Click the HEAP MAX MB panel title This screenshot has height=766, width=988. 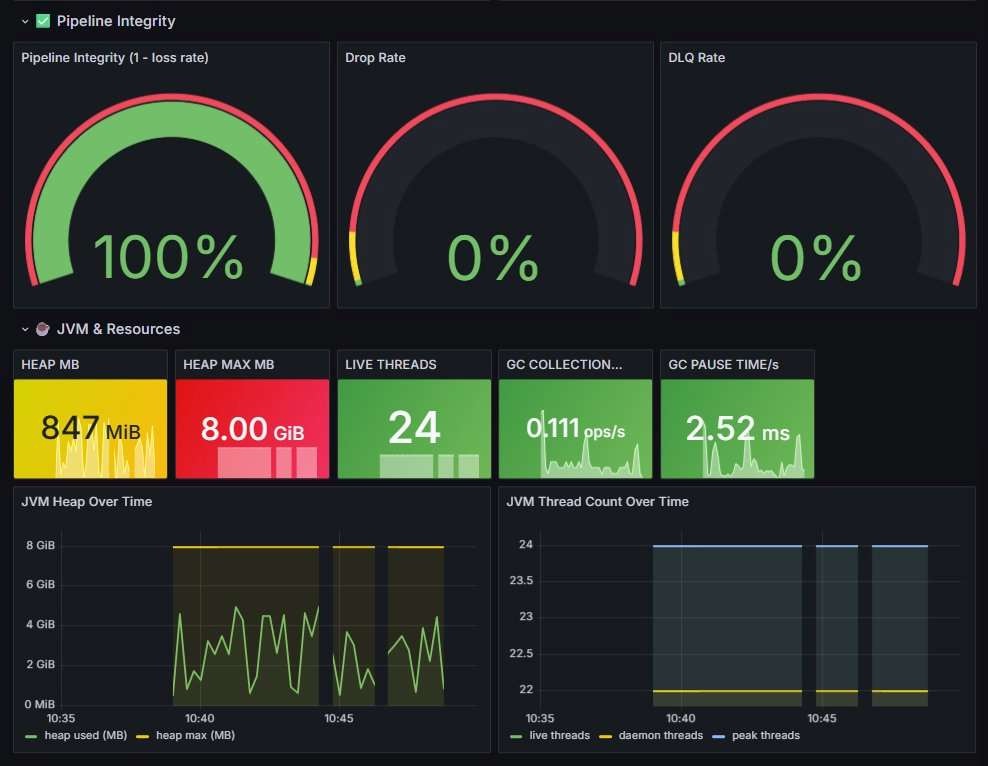(x=228, y=364)
